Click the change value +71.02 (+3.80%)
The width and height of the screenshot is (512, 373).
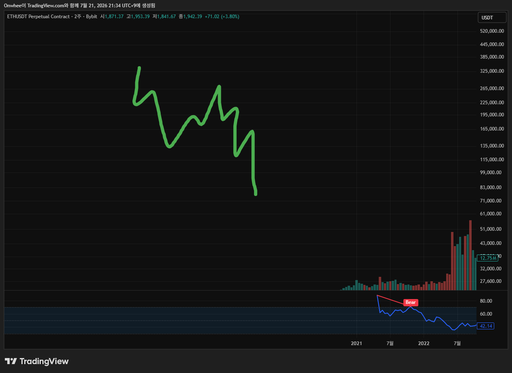tap(222, 16)
